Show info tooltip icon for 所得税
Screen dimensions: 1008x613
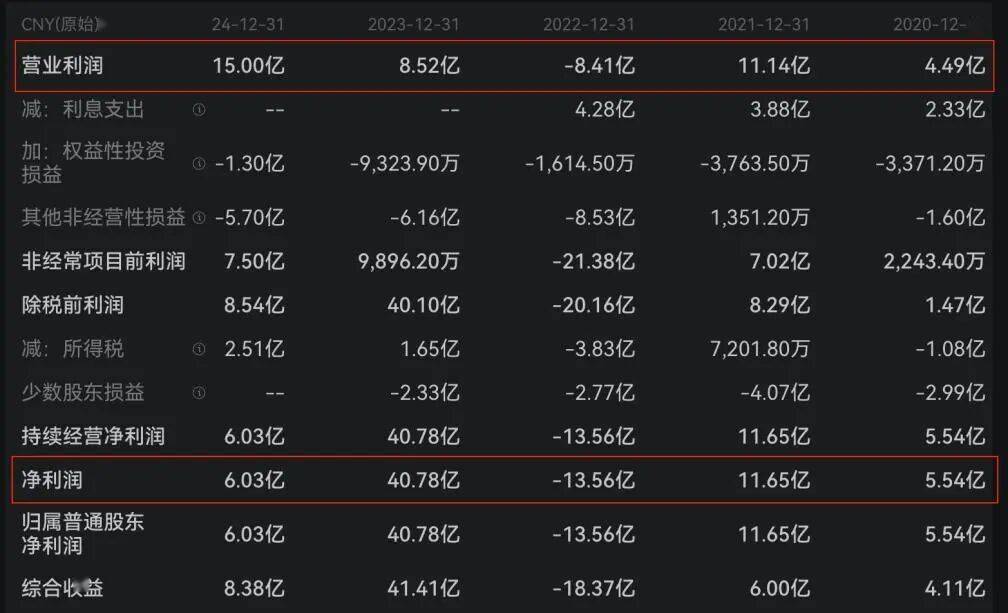tap(198, 349)
